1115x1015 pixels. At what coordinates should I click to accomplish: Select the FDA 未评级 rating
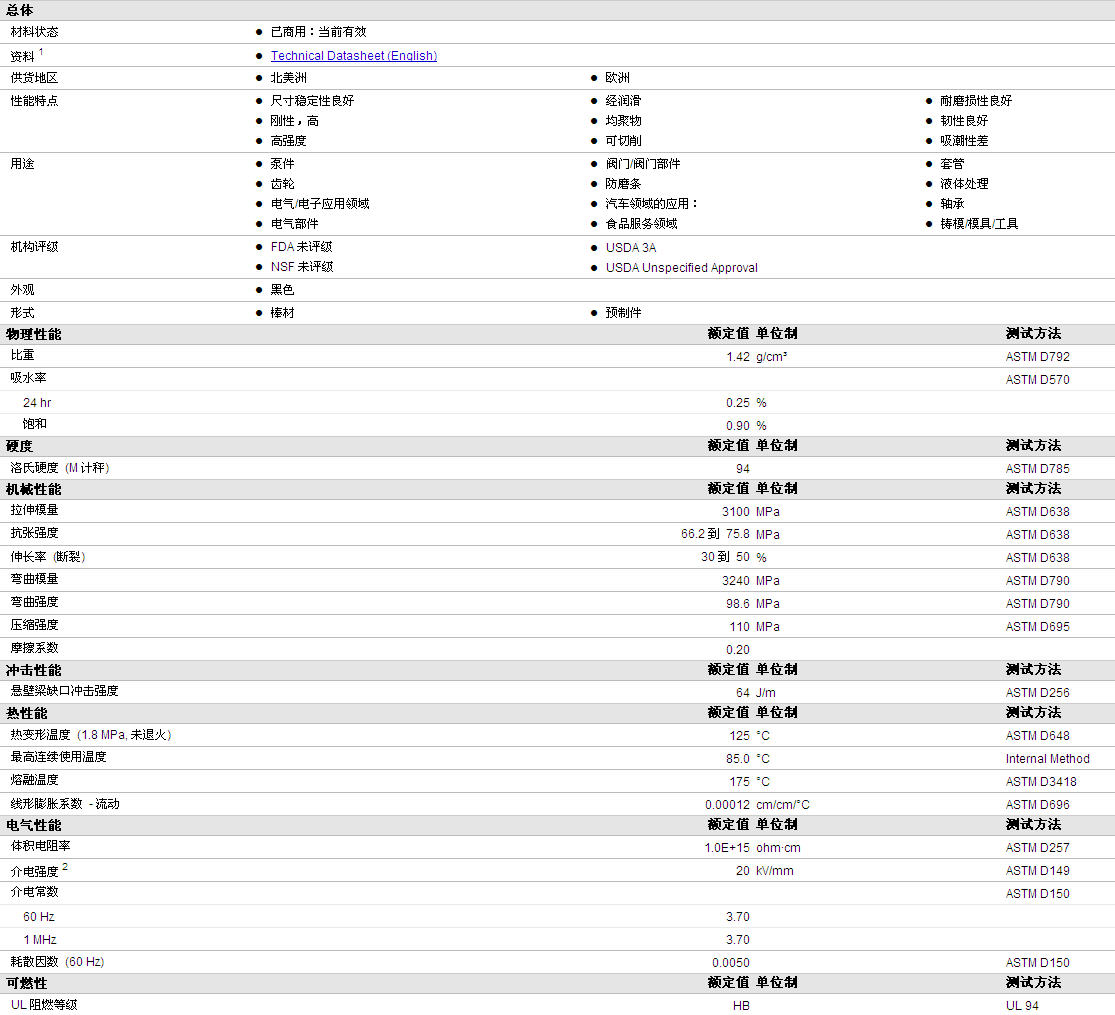point(302,247)
